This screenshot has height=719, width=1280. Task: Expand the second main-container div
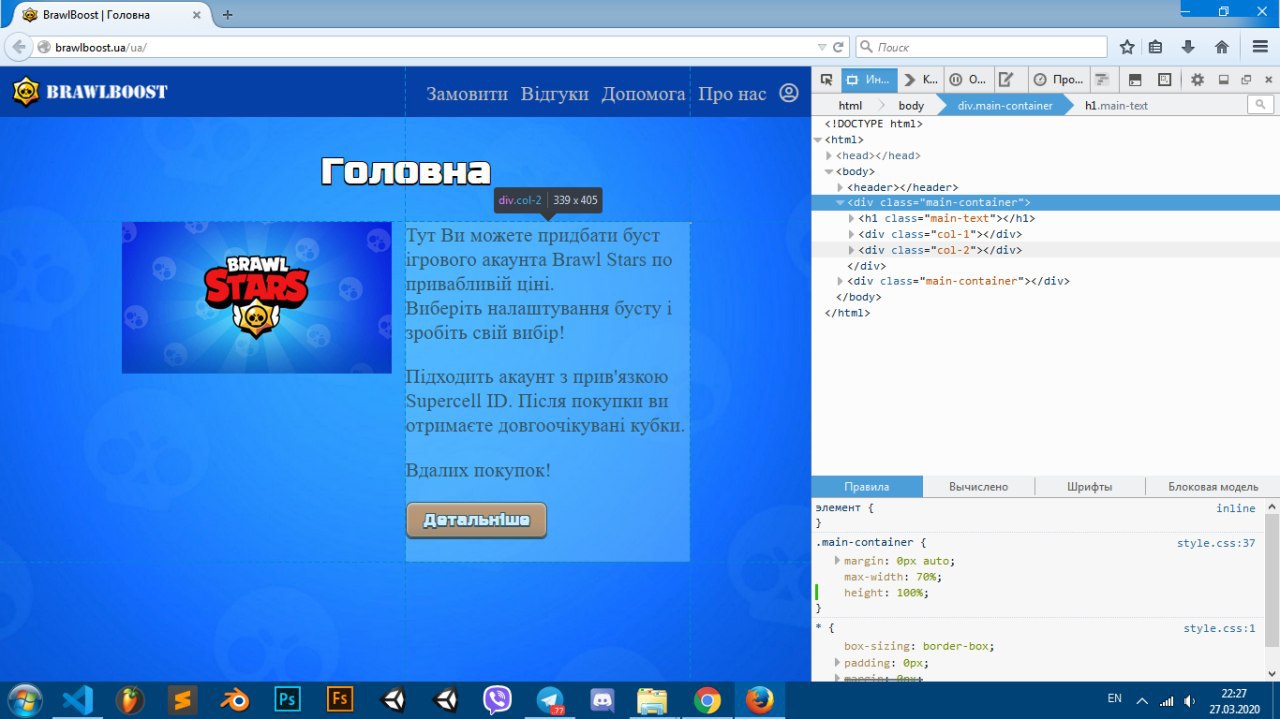tap(840, 281)
